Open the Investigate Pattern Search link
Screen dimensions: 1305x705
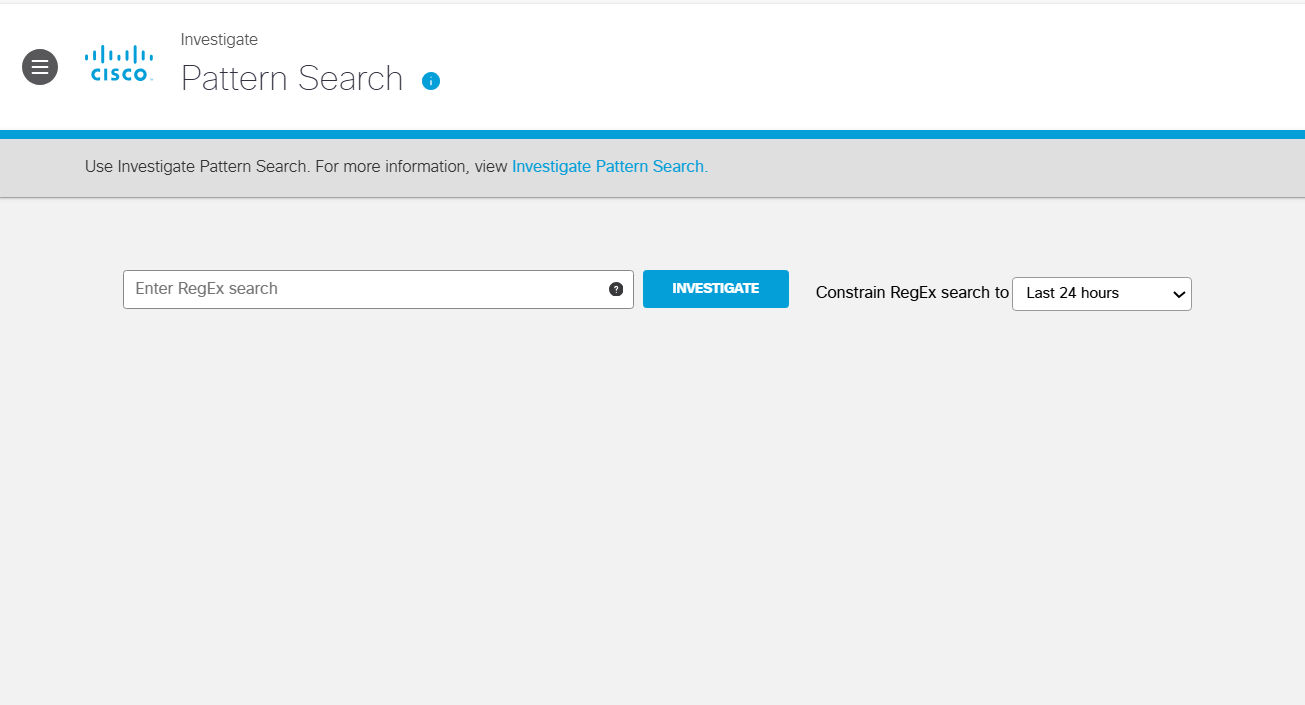[x=610, y=167]
